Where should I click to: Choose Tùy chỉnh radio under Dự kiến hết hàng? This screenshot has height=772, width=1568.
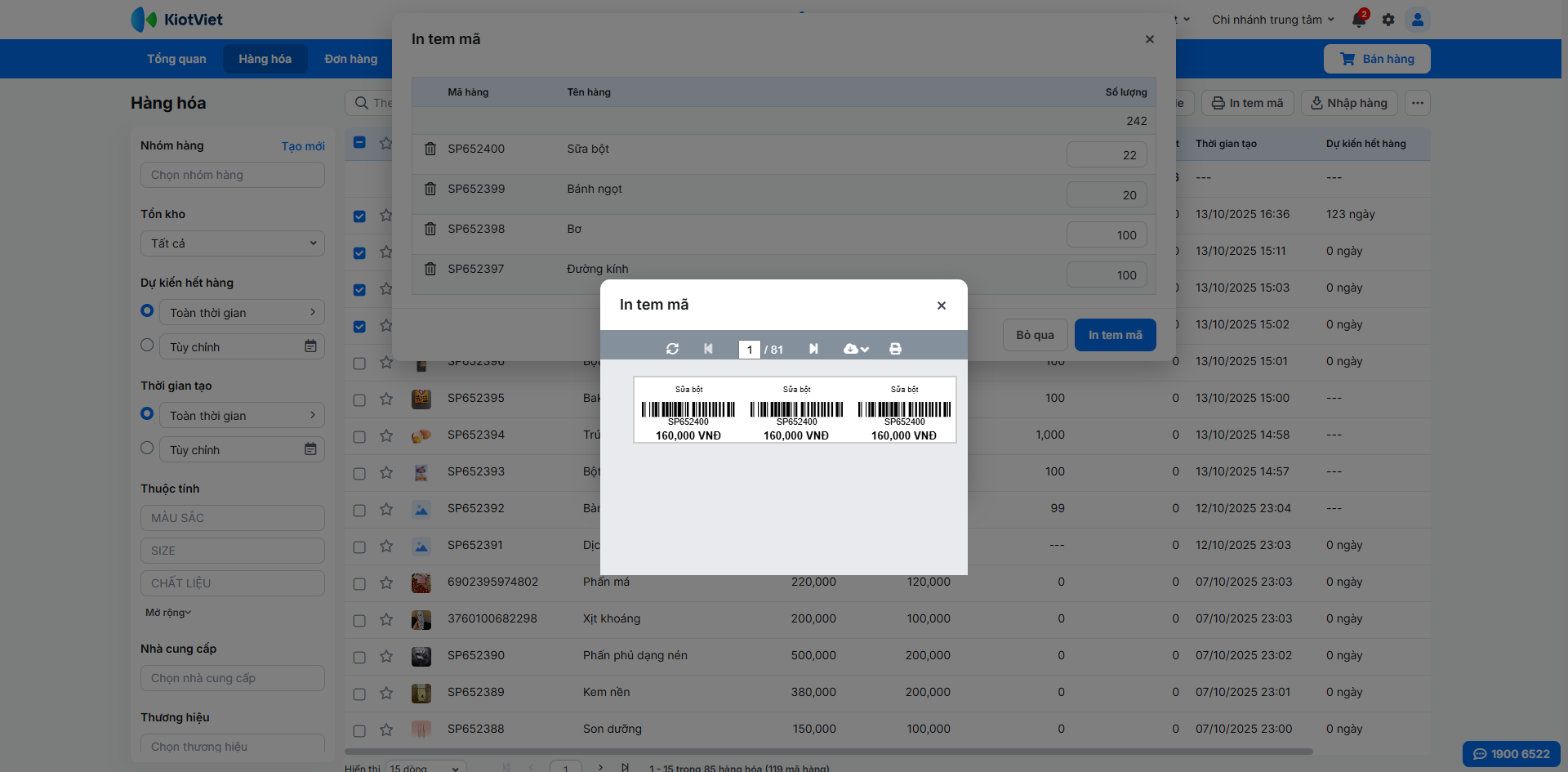[x=147, y=345]
